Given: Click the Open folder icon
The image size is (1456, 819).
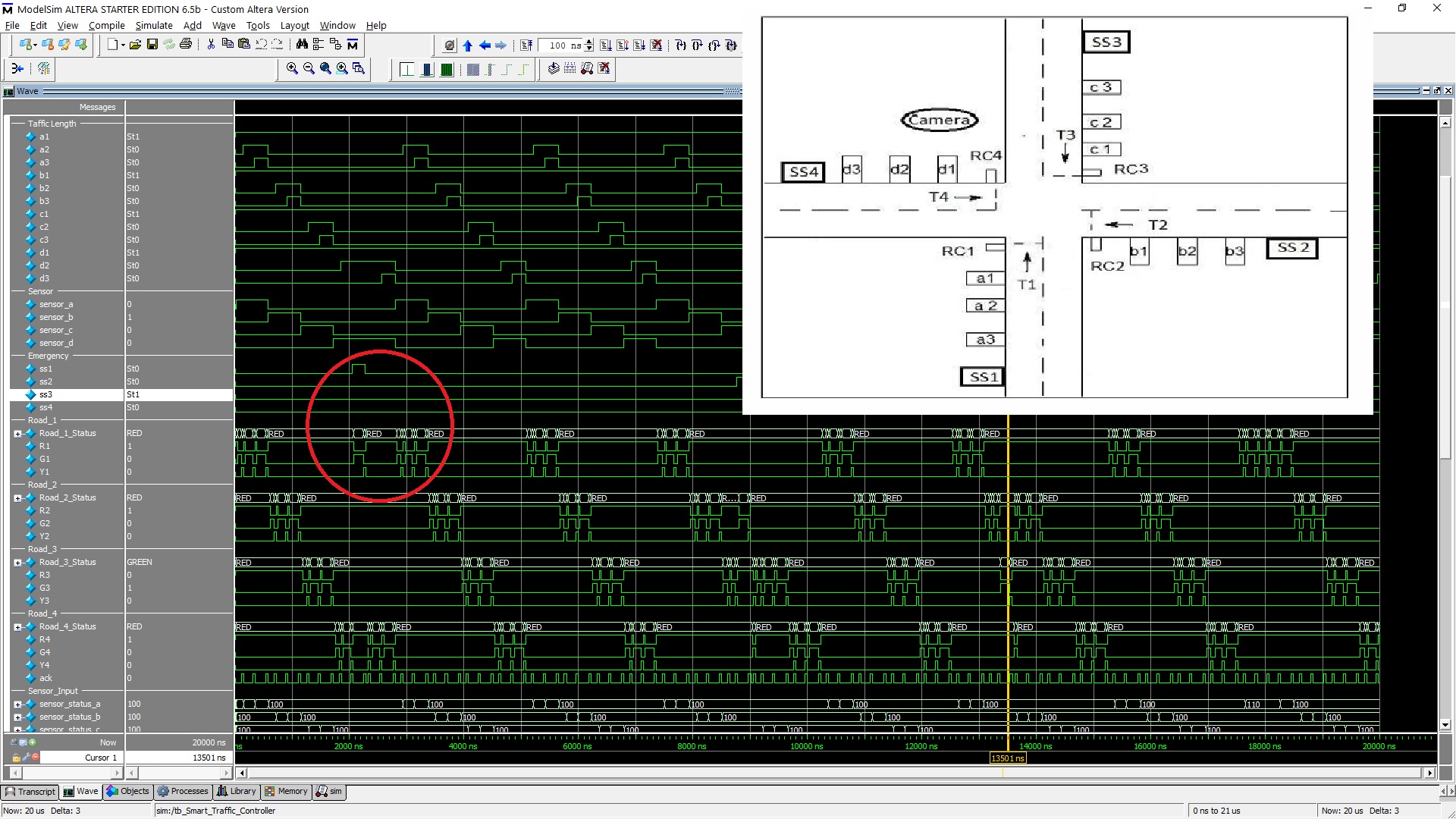Looking at the screenshot, I should (135, 45).
